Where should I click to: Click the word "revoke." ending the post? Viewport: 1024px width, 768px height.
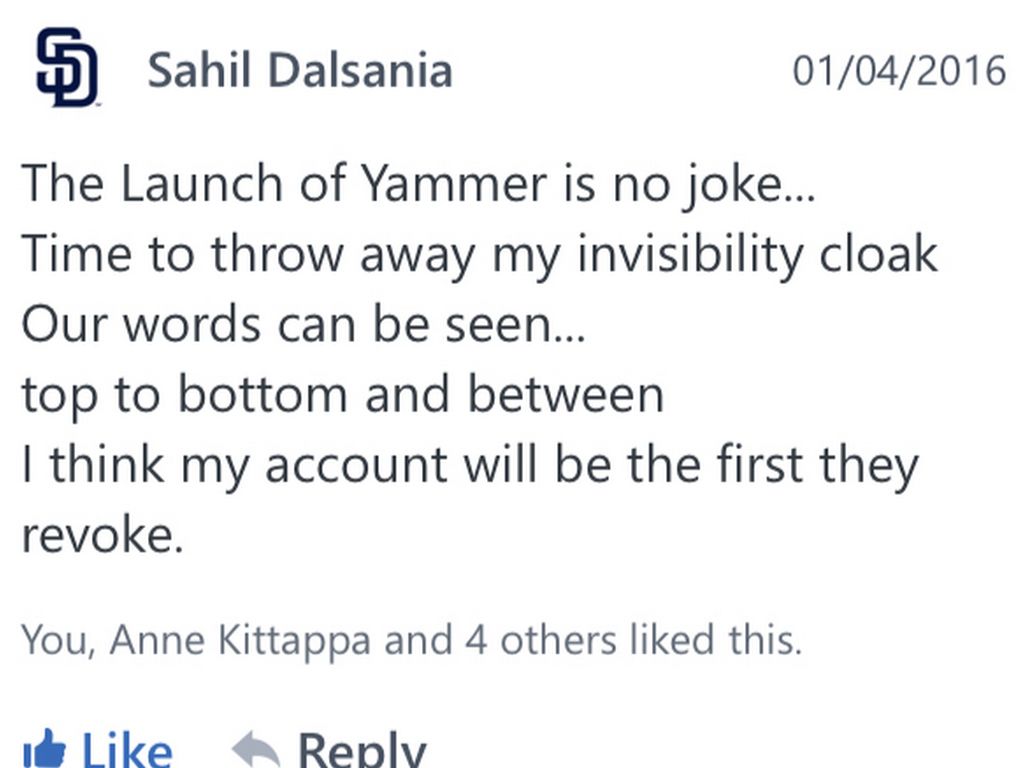(102, 537)
